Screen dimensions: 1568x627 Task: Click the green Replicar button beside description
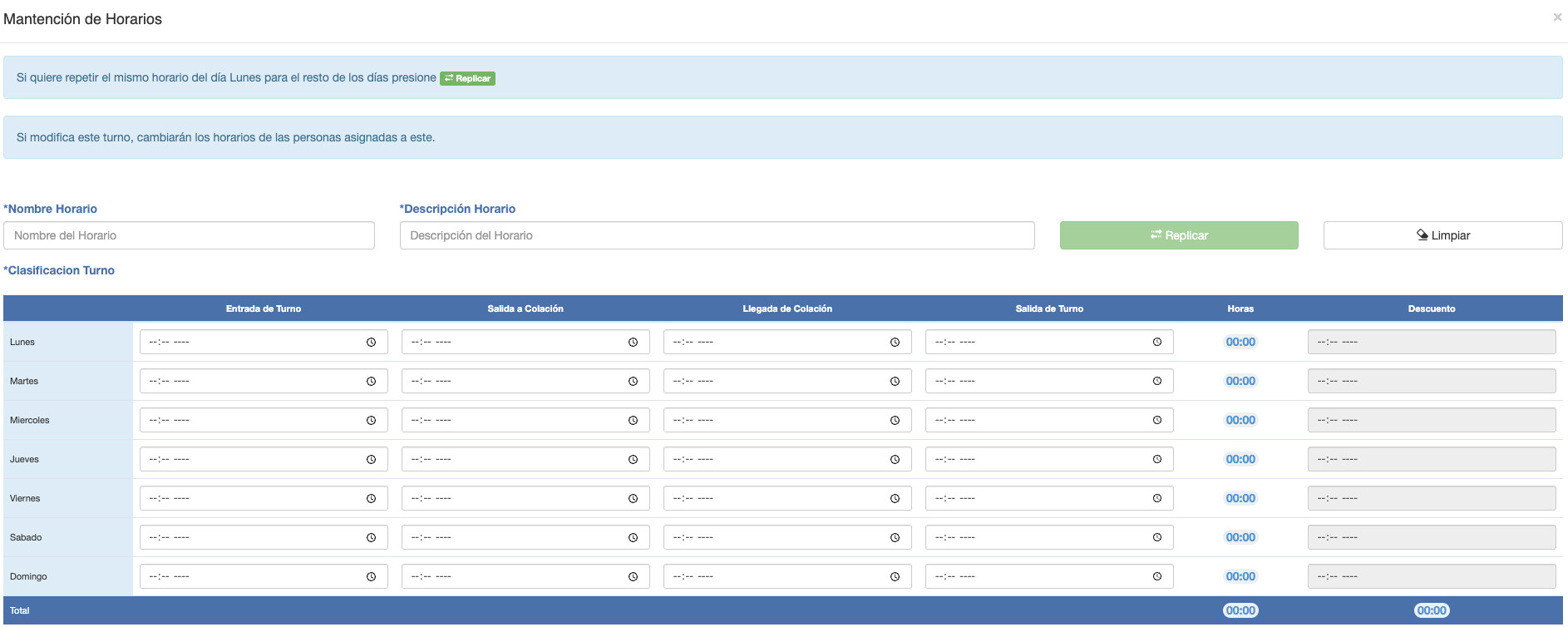[1179, 235]
